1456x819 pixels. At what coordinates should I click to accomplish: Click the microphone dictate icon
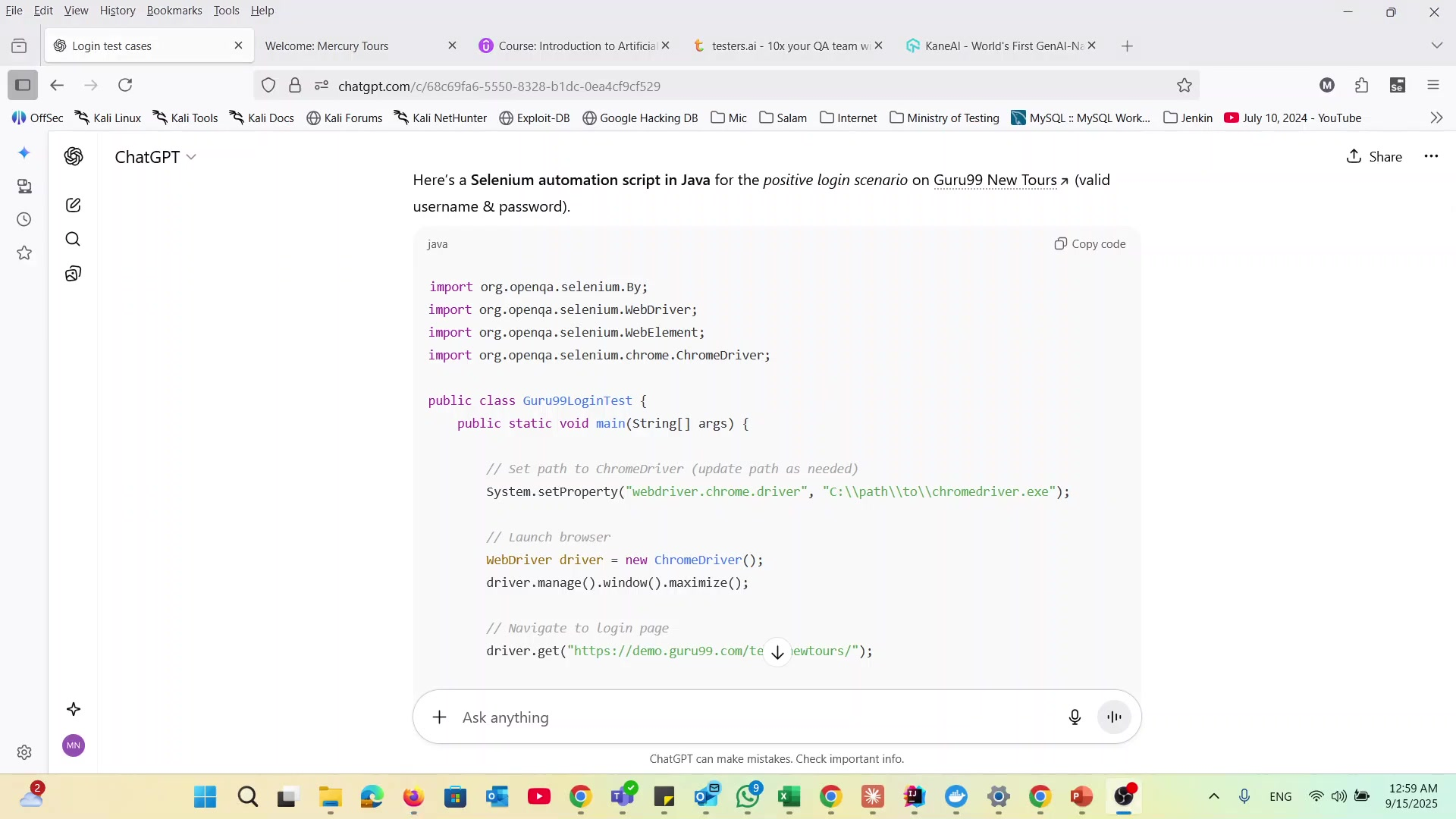(x=1074, y=717)
